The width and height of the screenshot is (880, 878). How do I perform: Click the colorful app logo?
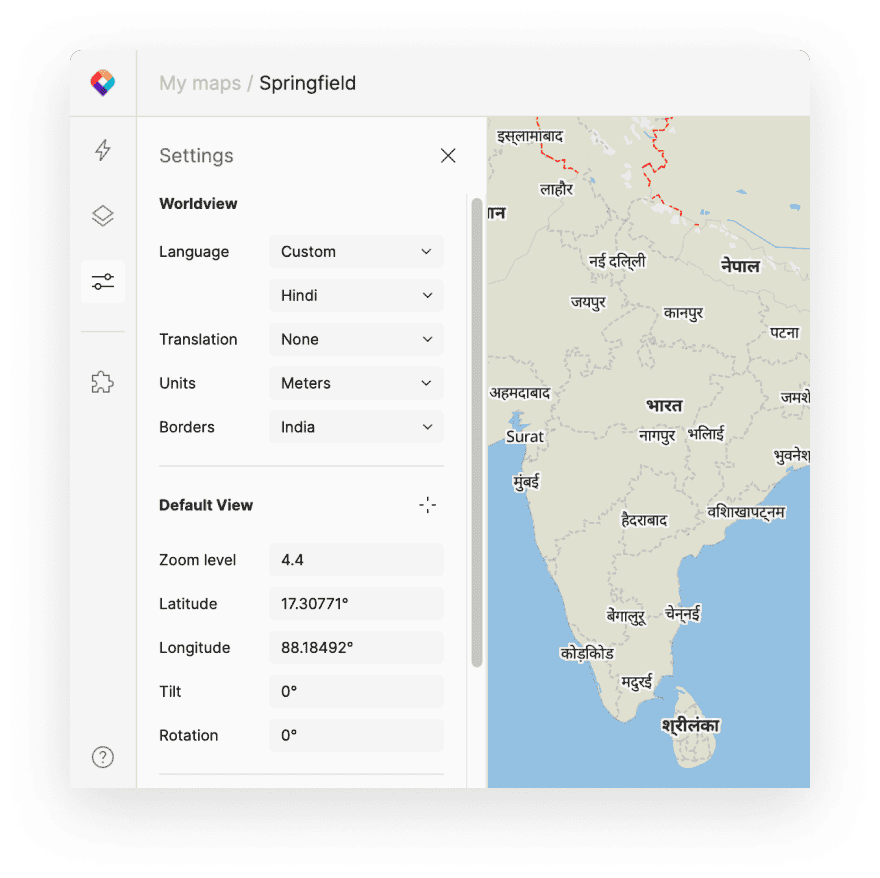(x=102, y=83)
